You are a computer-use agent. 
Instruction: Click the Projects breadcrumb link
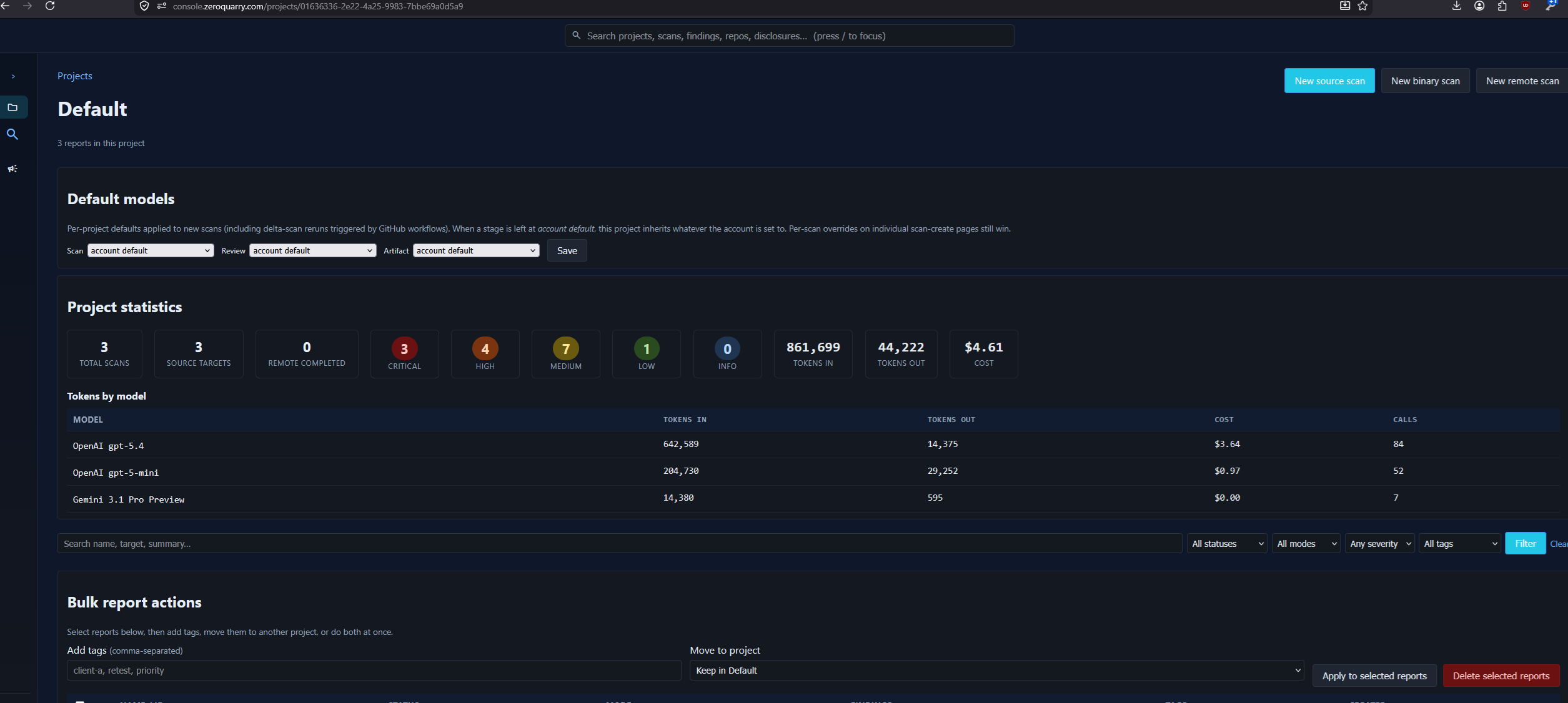point(74,76)
